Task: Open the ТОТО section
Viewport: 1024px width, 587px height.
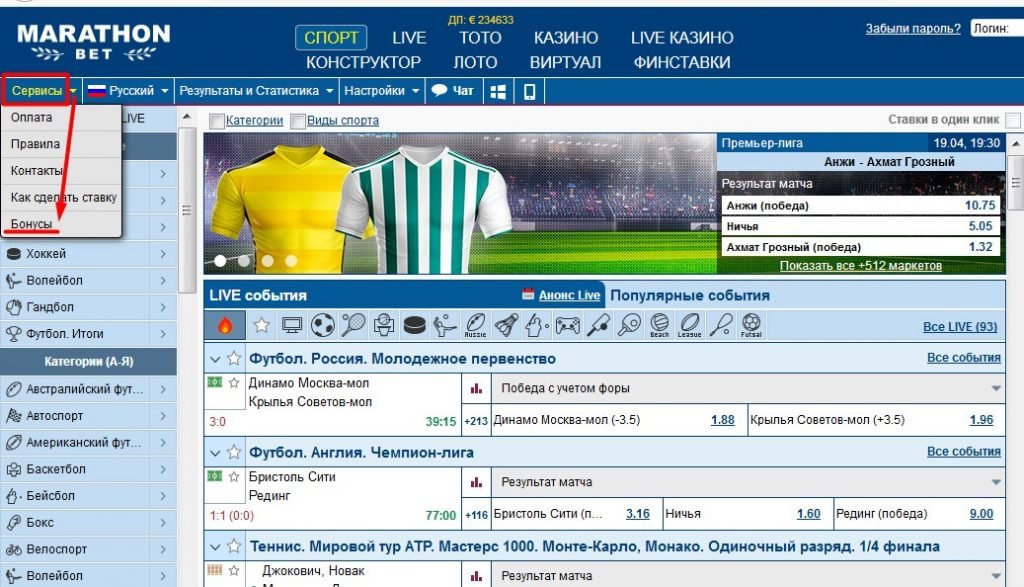Action: coord(480,38)
